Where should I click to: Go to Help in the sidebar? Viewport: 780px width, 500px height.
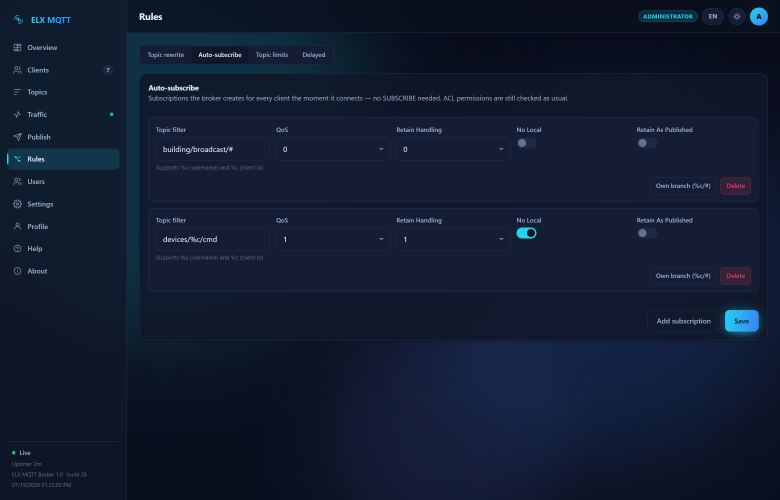pos(63,248)
